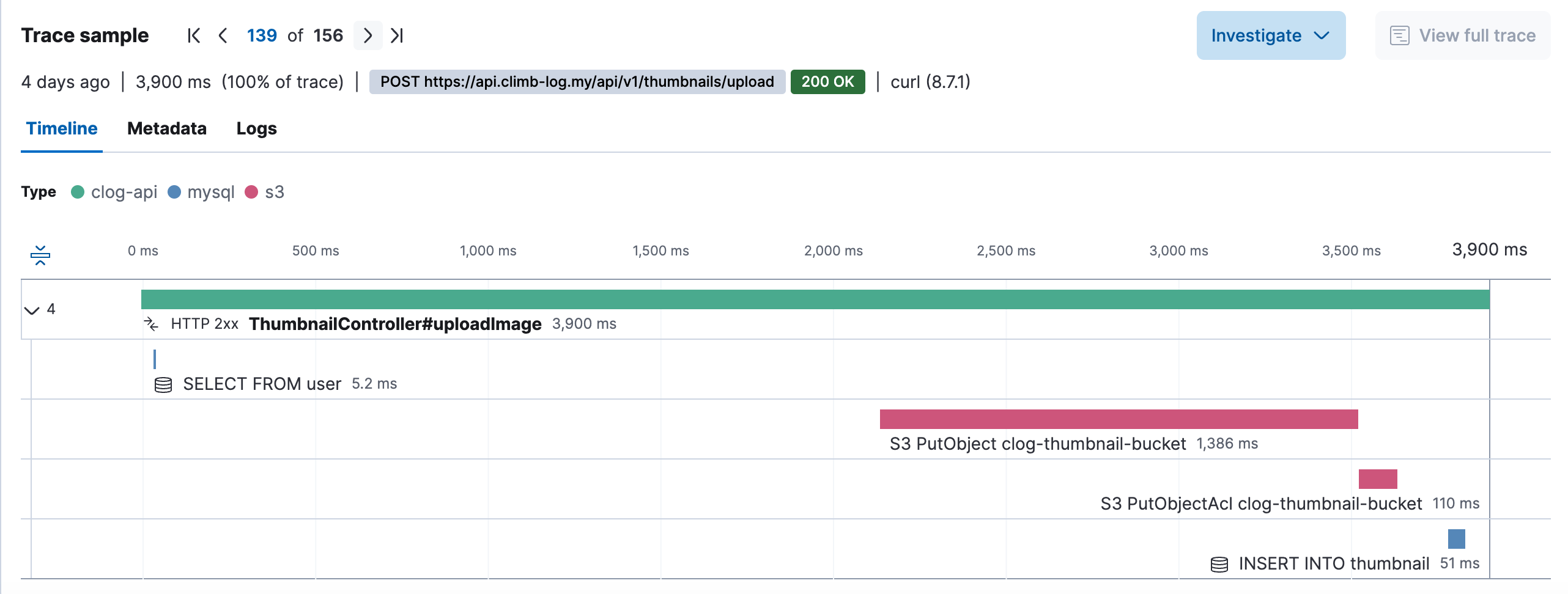Click the 1,000 ms axis tick label
1568x594 pixels.
[488, 251]
